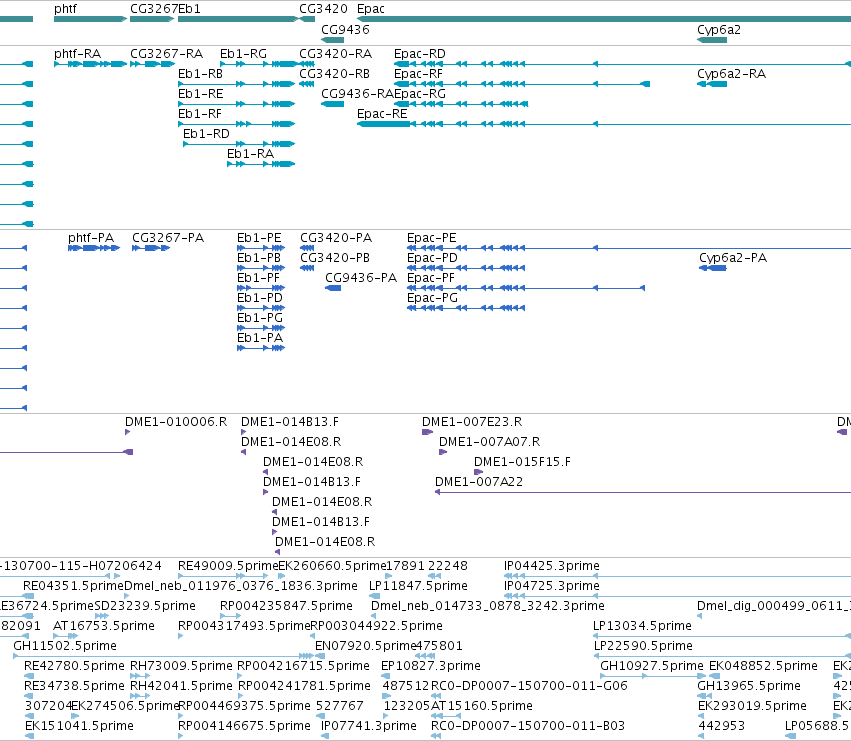Select transcript Epac-RF
This screenshot has height=741, width=851.
click(522, 84)
